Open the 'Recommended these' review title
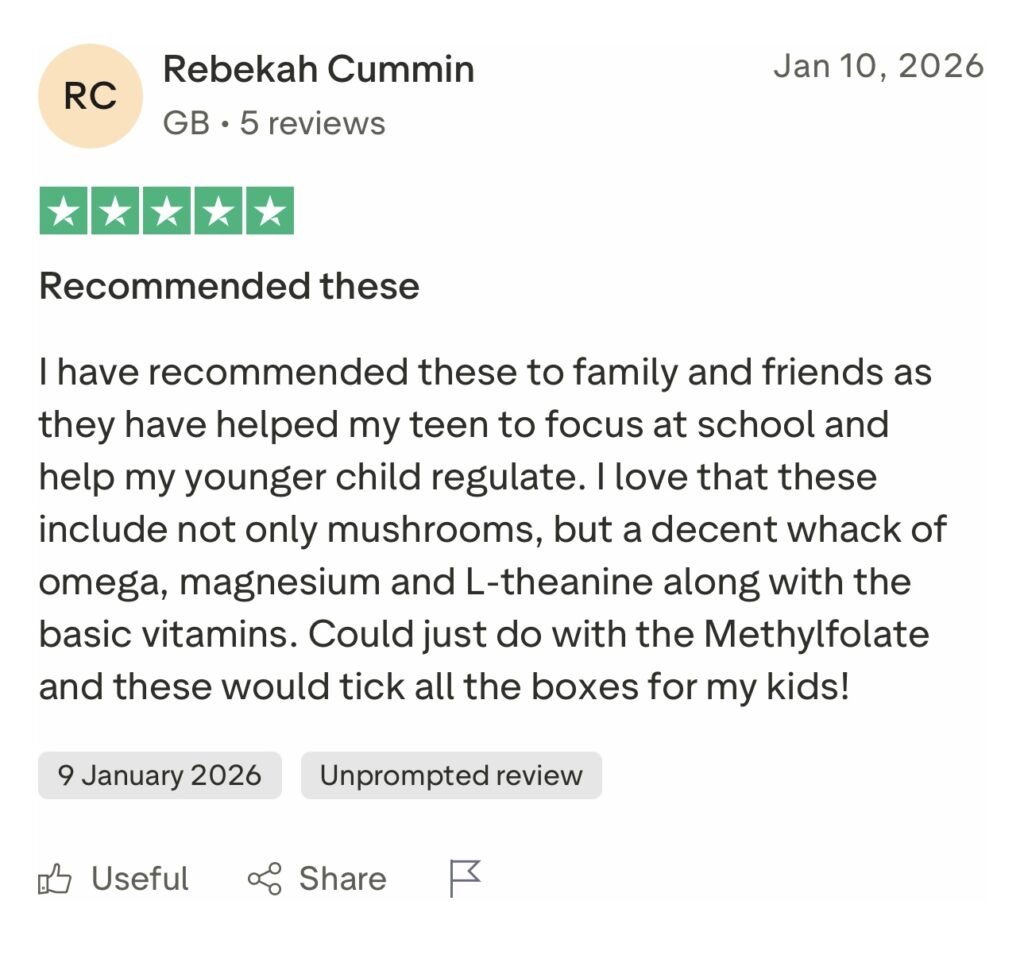The image size is (1024, 955). click(229, 286)
